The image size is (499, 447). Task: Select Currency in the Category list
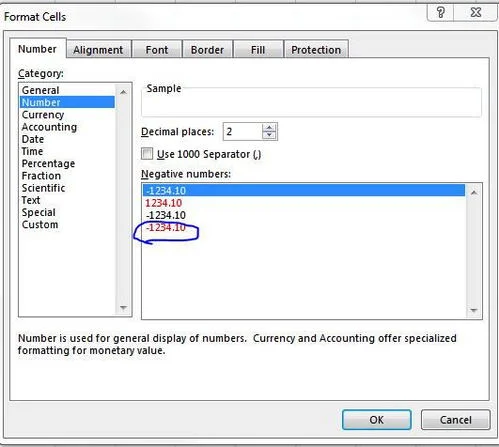click(x=43, y=115)
